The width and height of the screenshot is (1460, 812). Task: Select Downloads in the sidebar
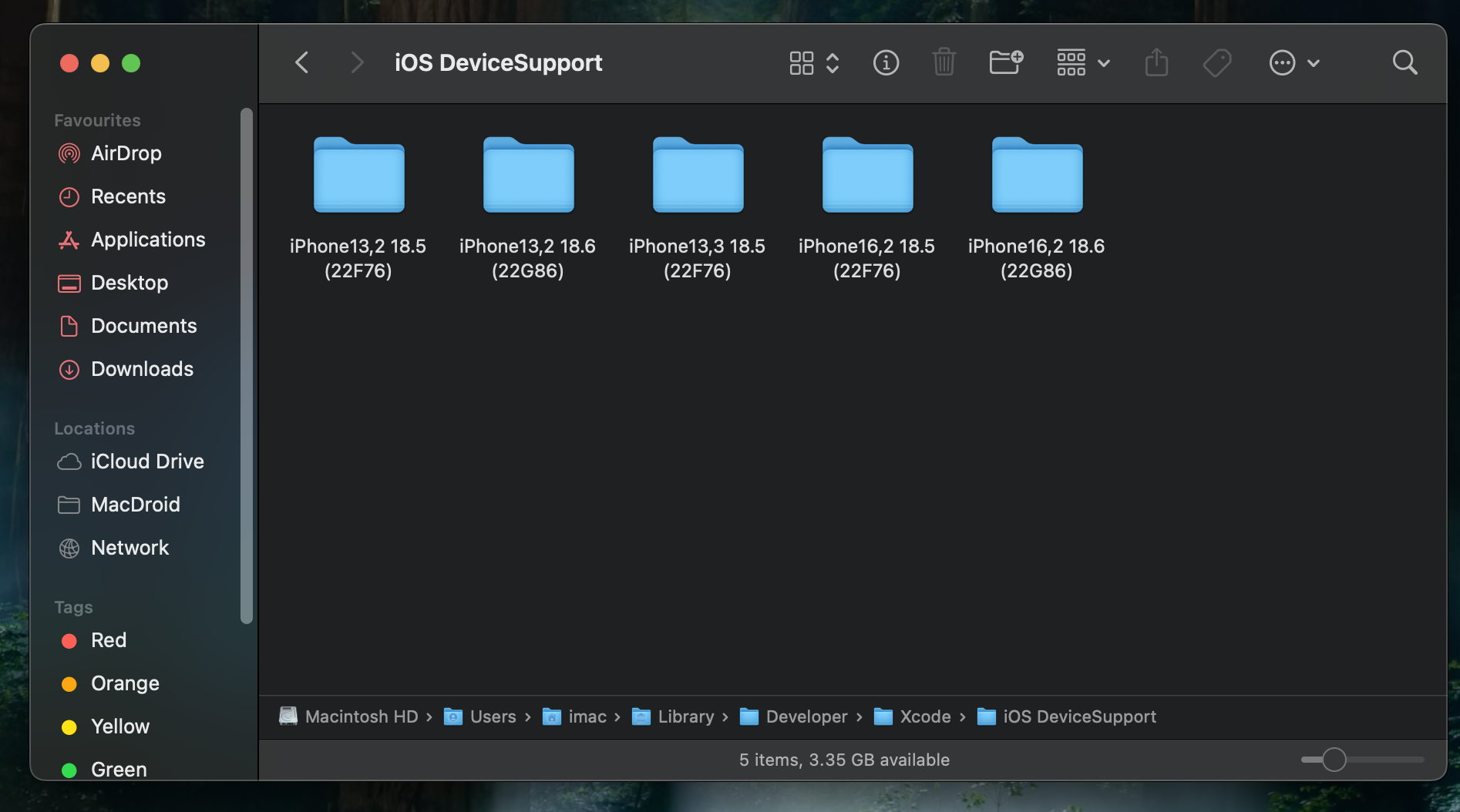142,369
